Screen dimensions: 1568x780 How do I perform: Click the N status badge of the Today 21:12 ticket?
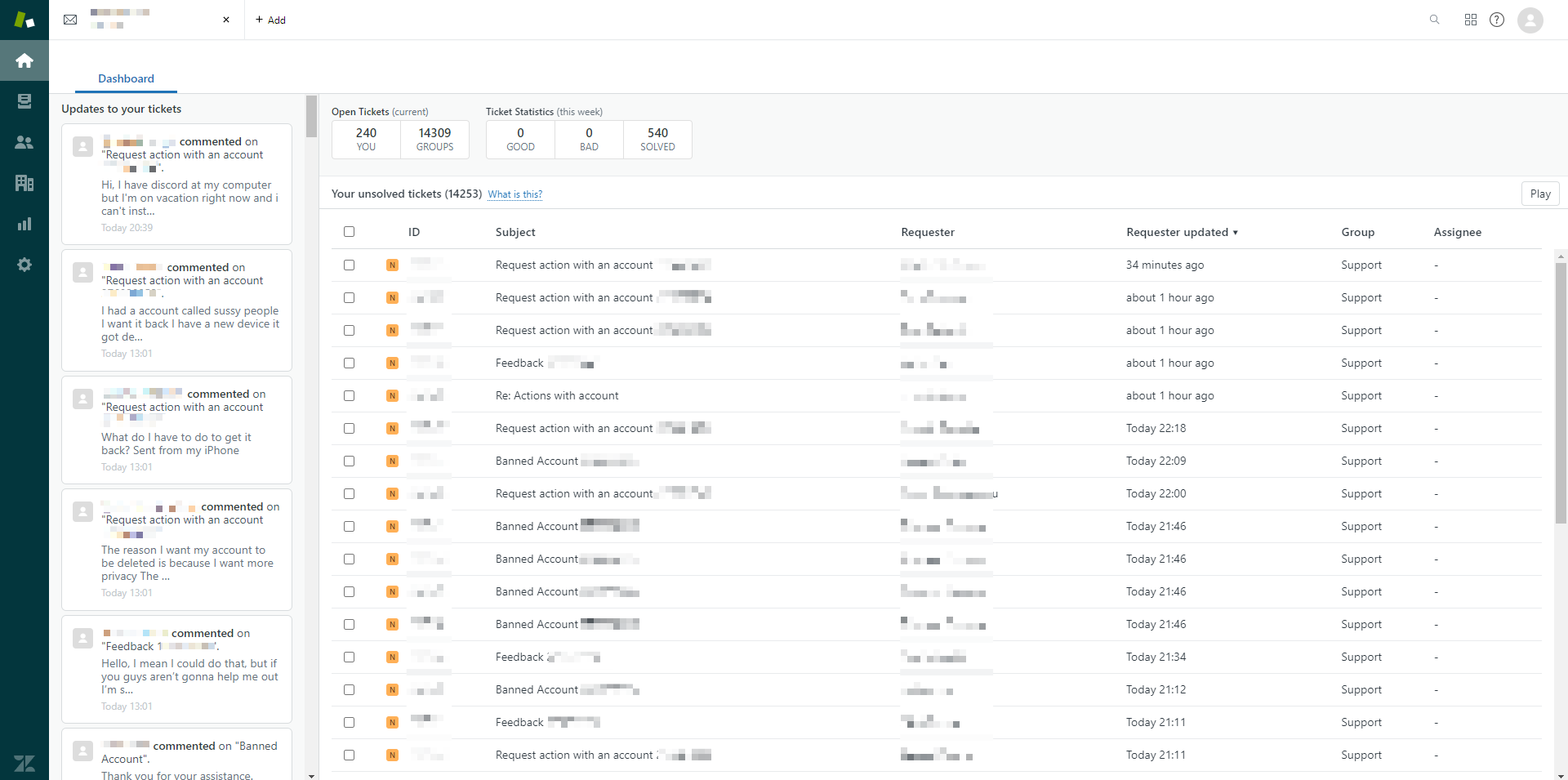(x=392, y=689)
